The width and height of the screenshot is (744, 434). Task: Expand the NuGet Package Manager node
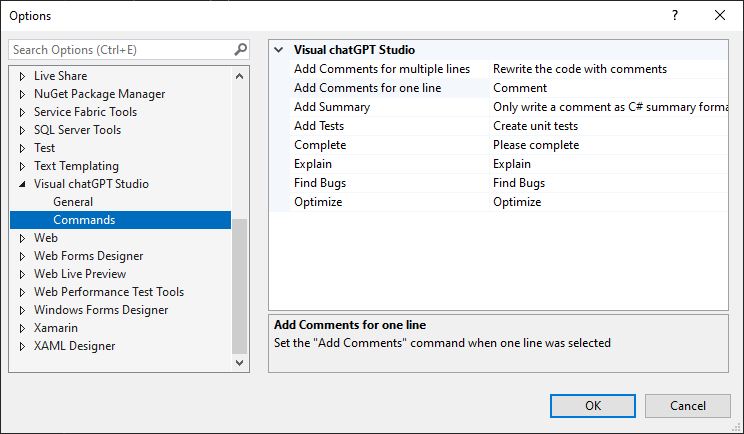point(23,94)
